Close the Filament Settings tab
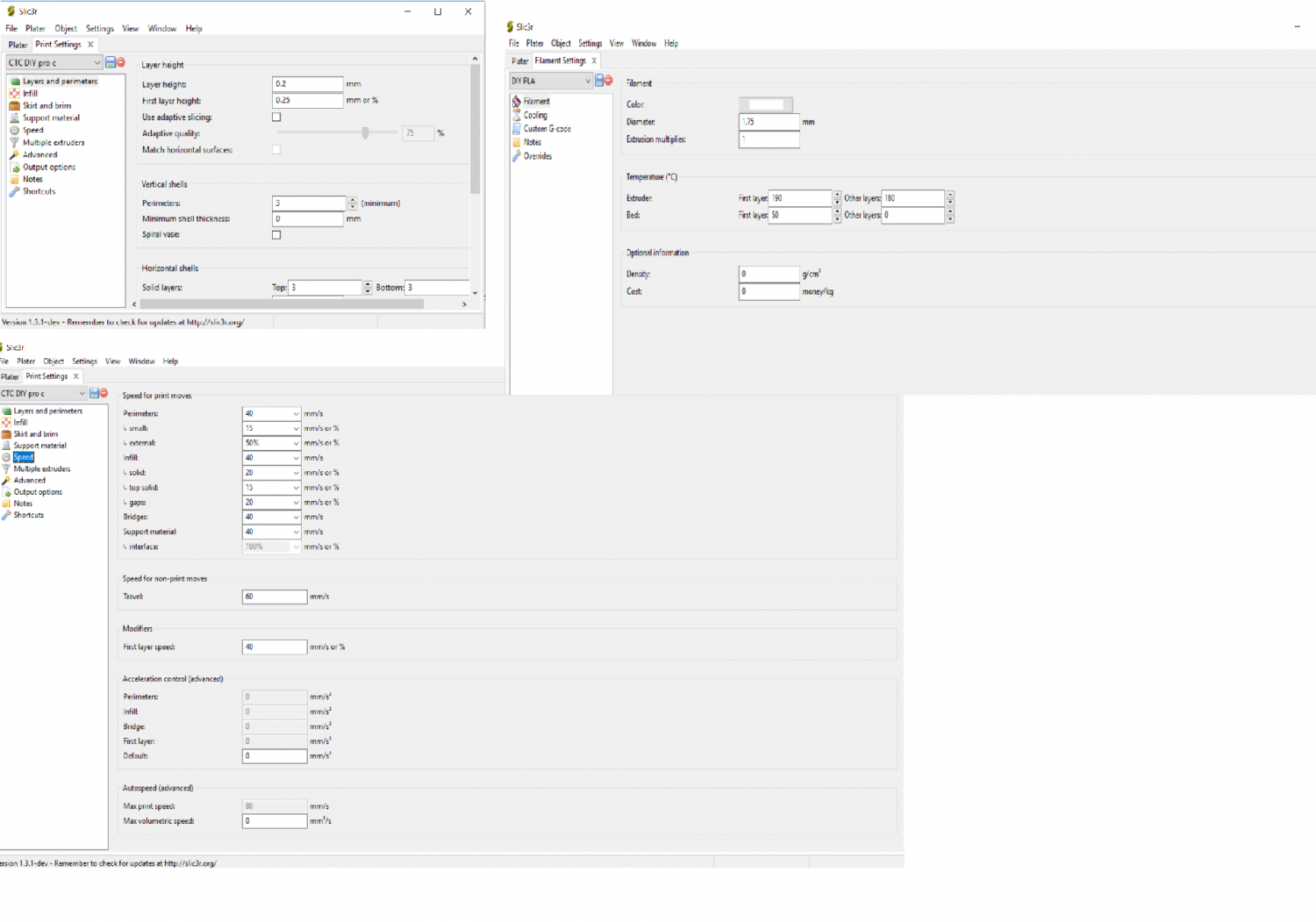Screen dimensions: 1316x922 pyautogui.click(x=594, y=61)
